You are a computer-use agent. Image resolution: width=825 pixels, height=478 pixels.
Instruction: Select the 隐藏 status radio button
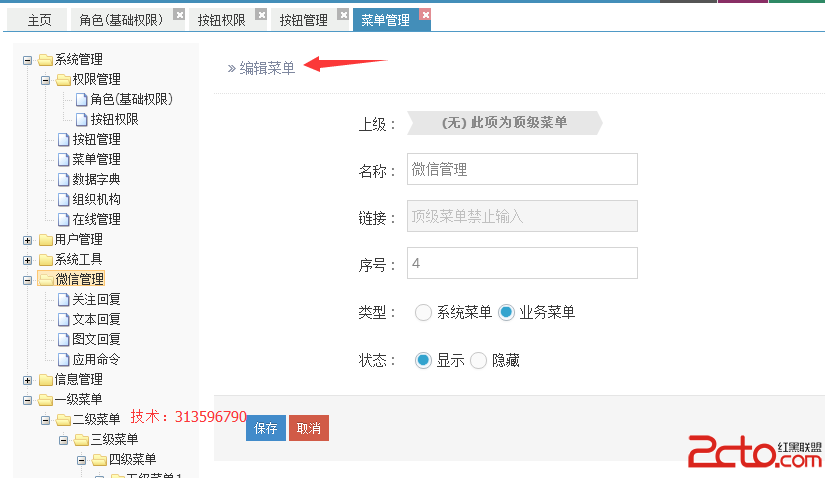pos(478,361)
